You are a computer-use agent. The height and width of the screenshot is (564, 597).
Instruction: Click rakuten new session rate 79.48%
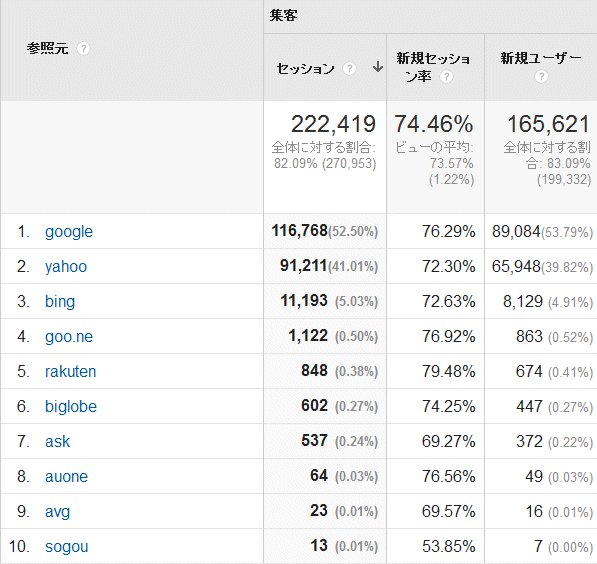(449, 372)
